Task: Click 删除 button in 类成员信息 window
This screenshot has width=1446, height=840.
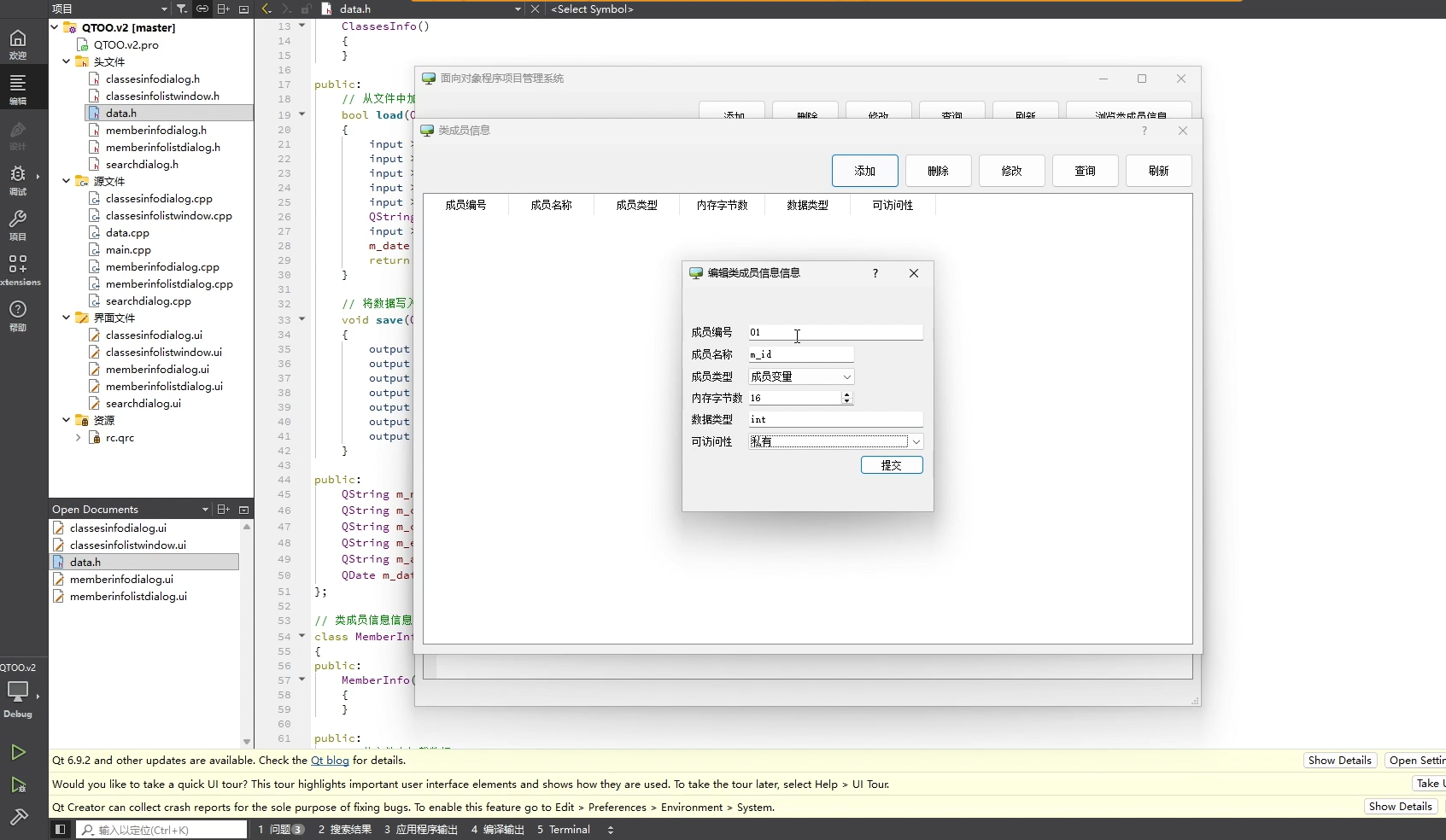Action: [939, 171]
